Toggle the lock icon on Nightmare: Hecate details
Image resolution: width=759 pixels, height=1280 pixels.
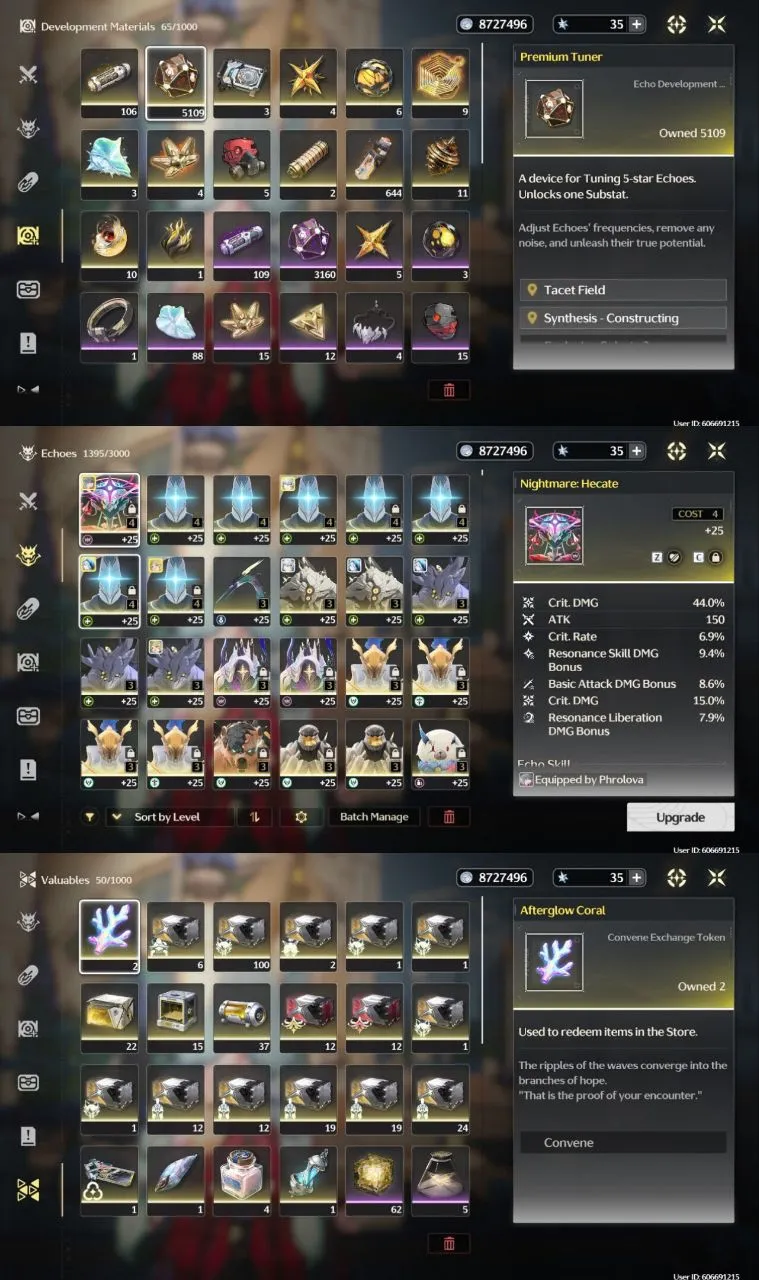click(x=716, y=557)
